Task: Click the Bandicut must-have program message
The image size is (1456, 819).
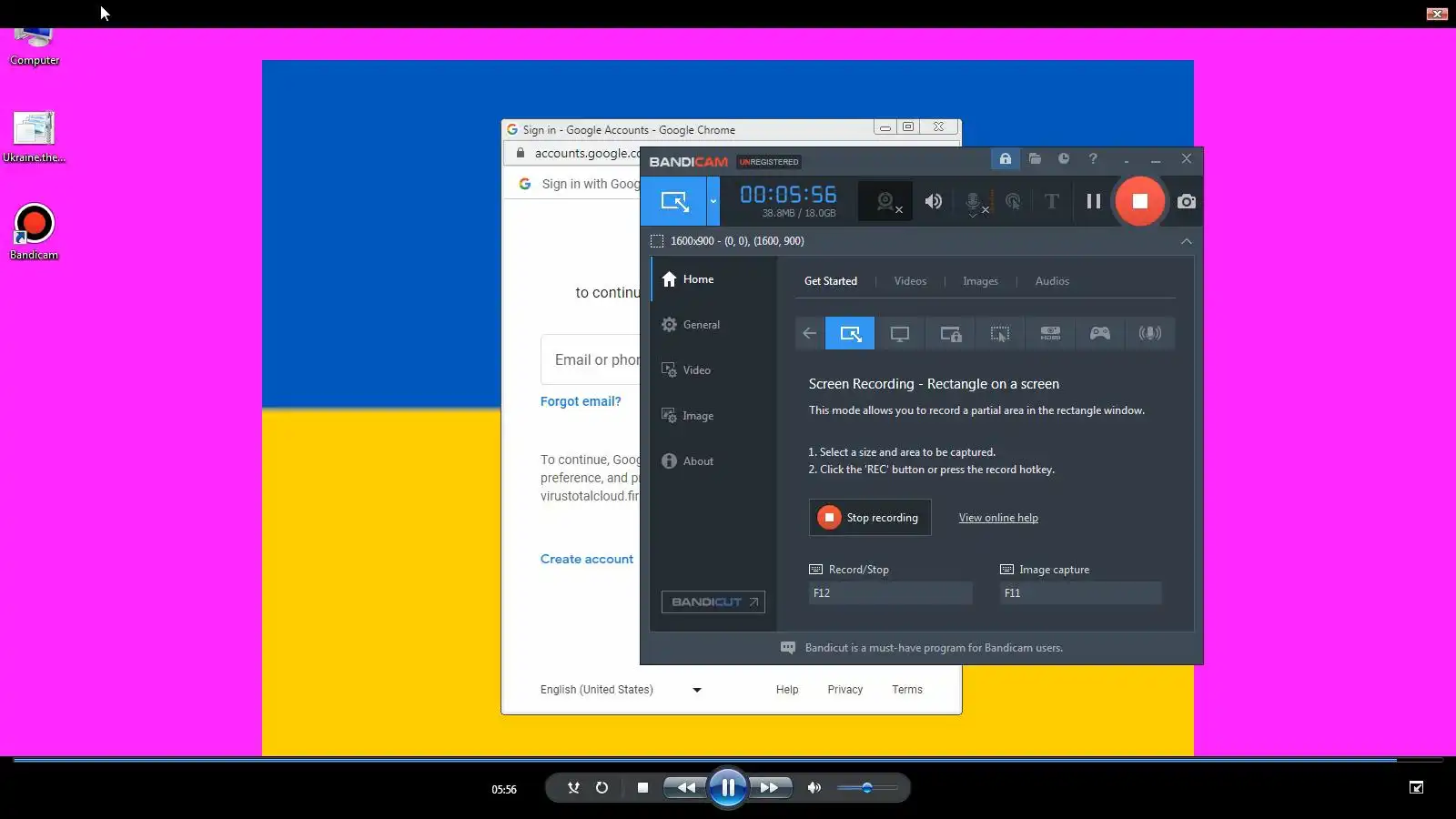Action: coord(934,648)
